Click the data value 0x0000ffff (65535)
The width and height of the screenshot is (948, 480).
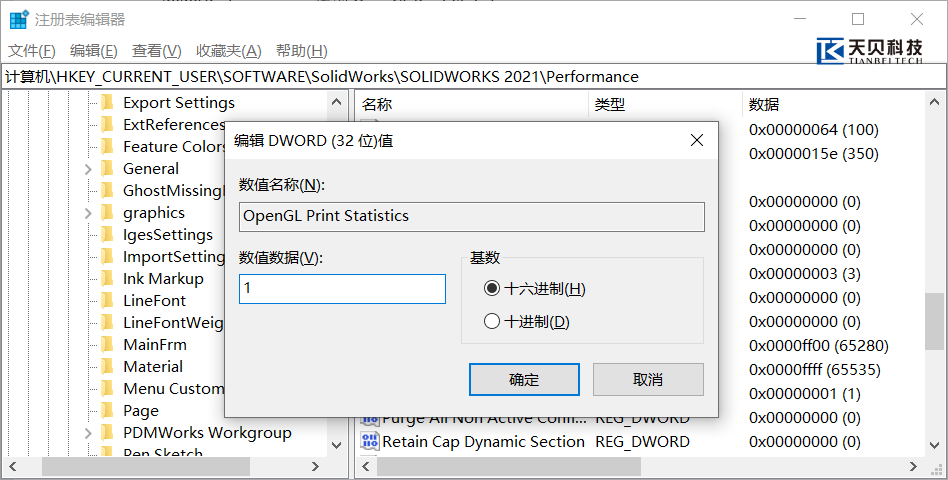814,370
